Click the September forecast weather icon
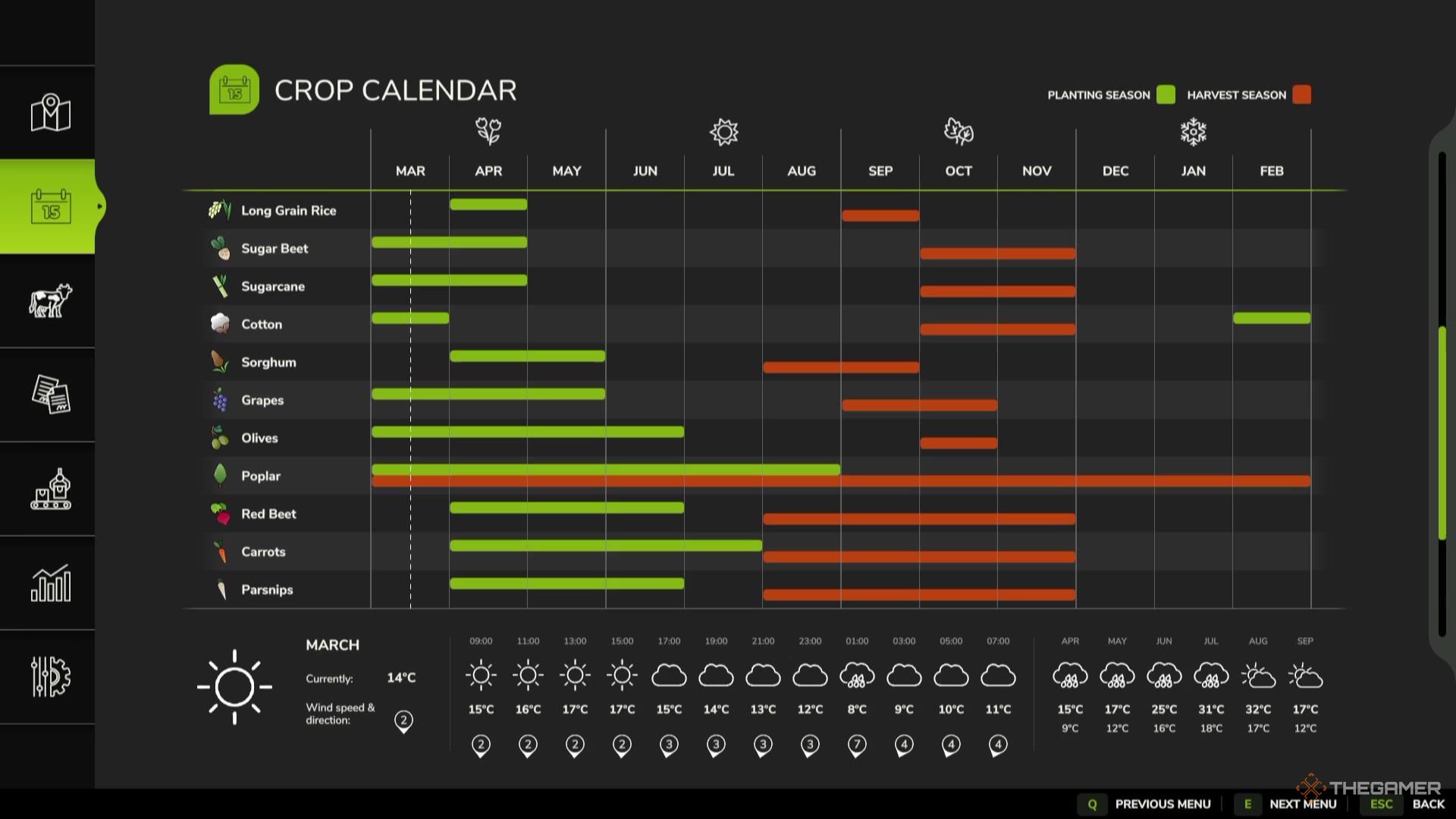Image resolution: width=1456 pixels, height=819 pixels. [1304, 676]
